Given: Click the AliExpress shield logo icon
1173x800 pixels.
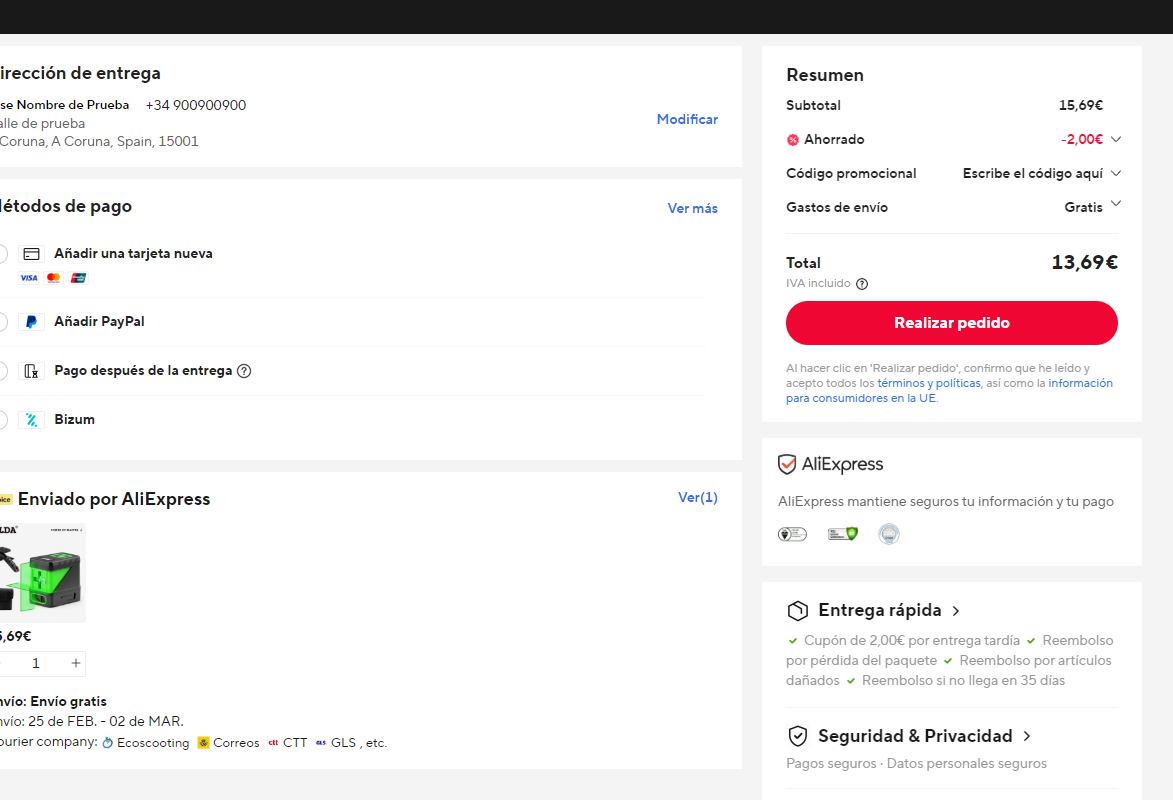Looking at the screenshot, I should [x=787, y=464].
